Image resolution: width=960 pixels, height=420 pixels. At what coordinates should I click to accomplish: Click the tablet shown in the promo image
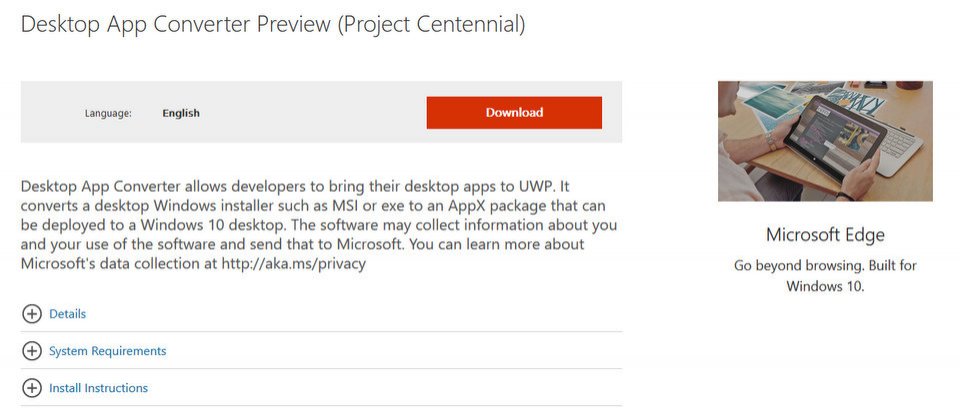pyautogui.click(x=834, y=141)
